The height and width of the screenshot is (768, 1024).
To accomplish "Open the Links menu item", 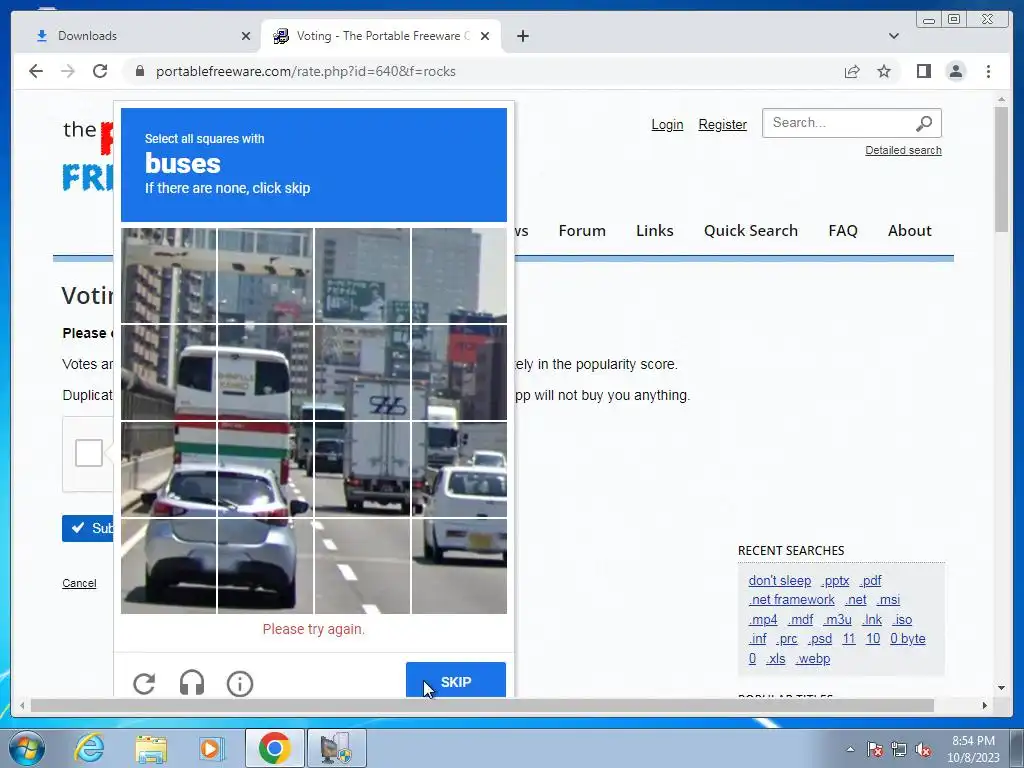I will tap(654, 231).
